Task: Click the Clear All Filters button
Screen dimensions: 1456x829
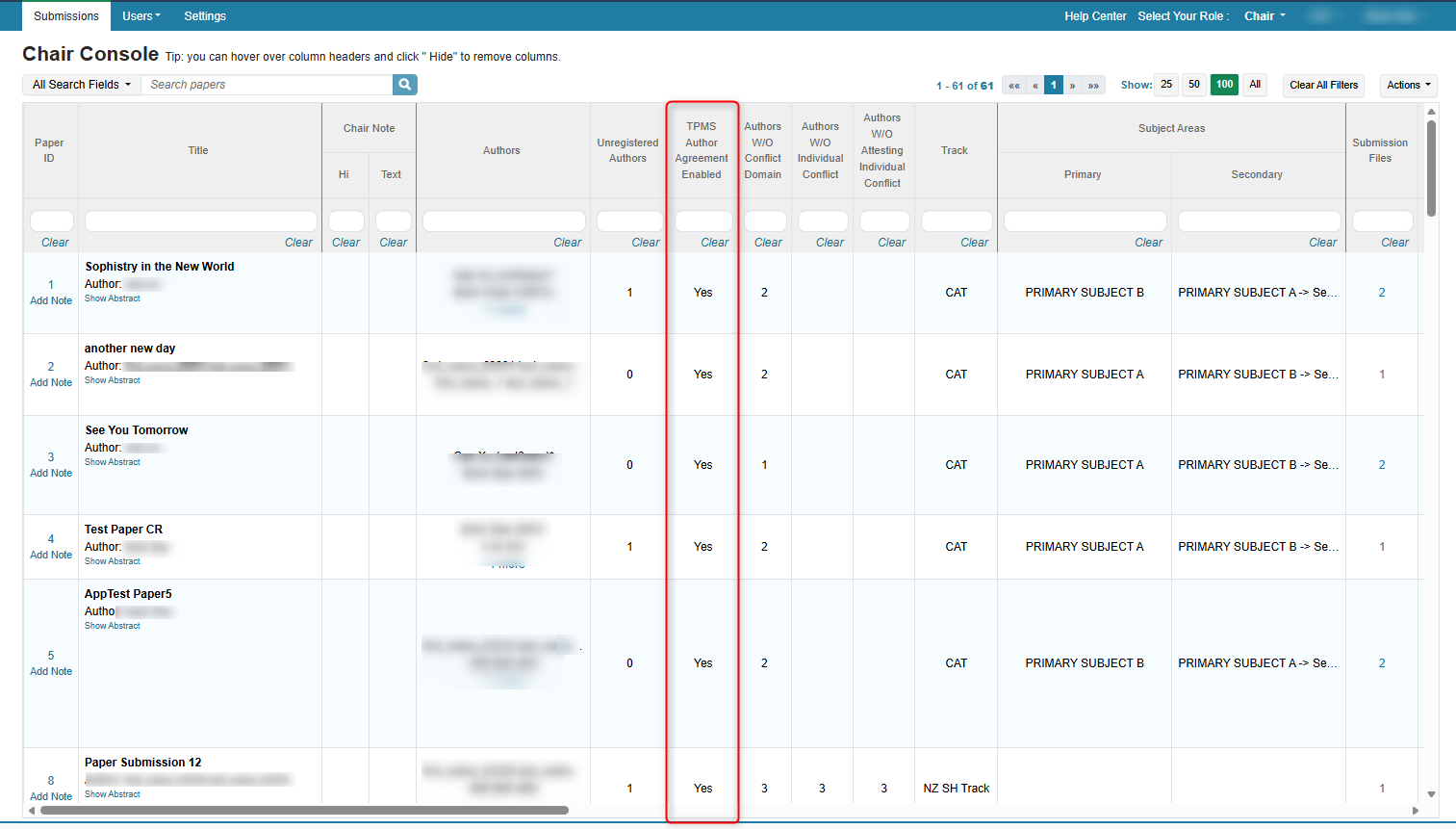Action: point(1324,85)
